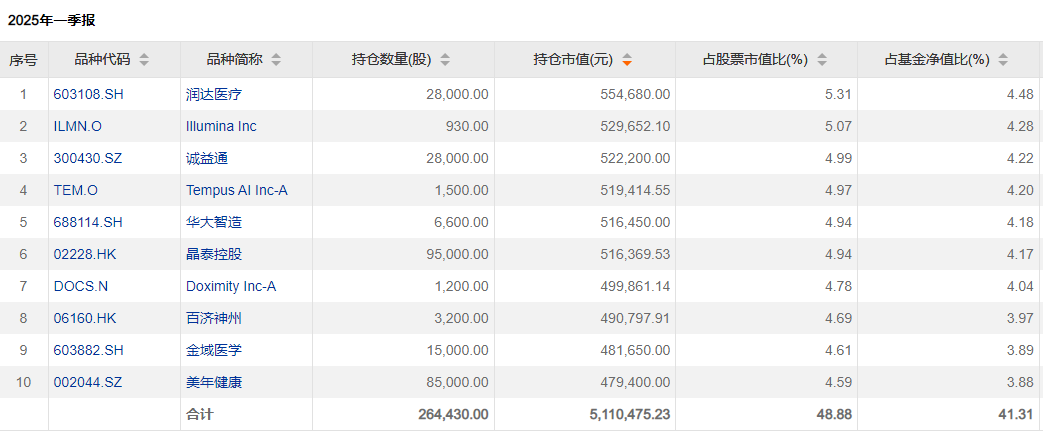Click the 序号 column header

24,60
